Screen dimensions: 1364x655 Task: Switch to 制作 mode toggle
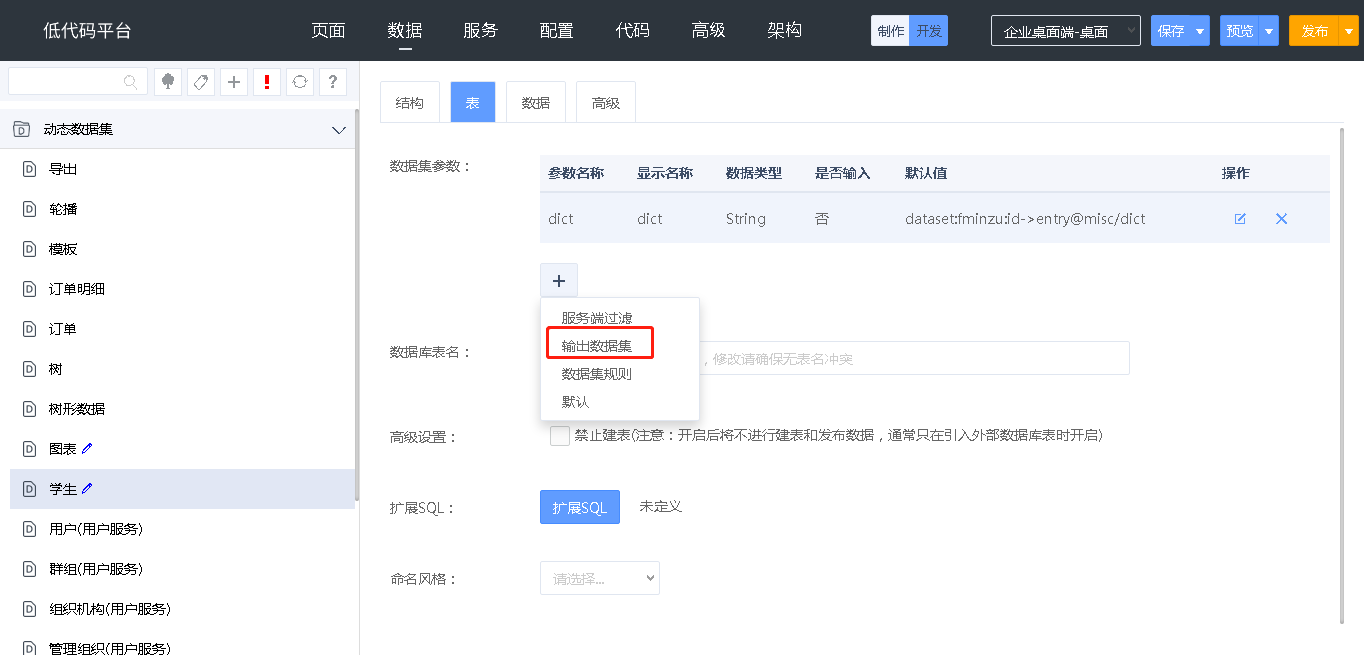click(x=890, y=31)
